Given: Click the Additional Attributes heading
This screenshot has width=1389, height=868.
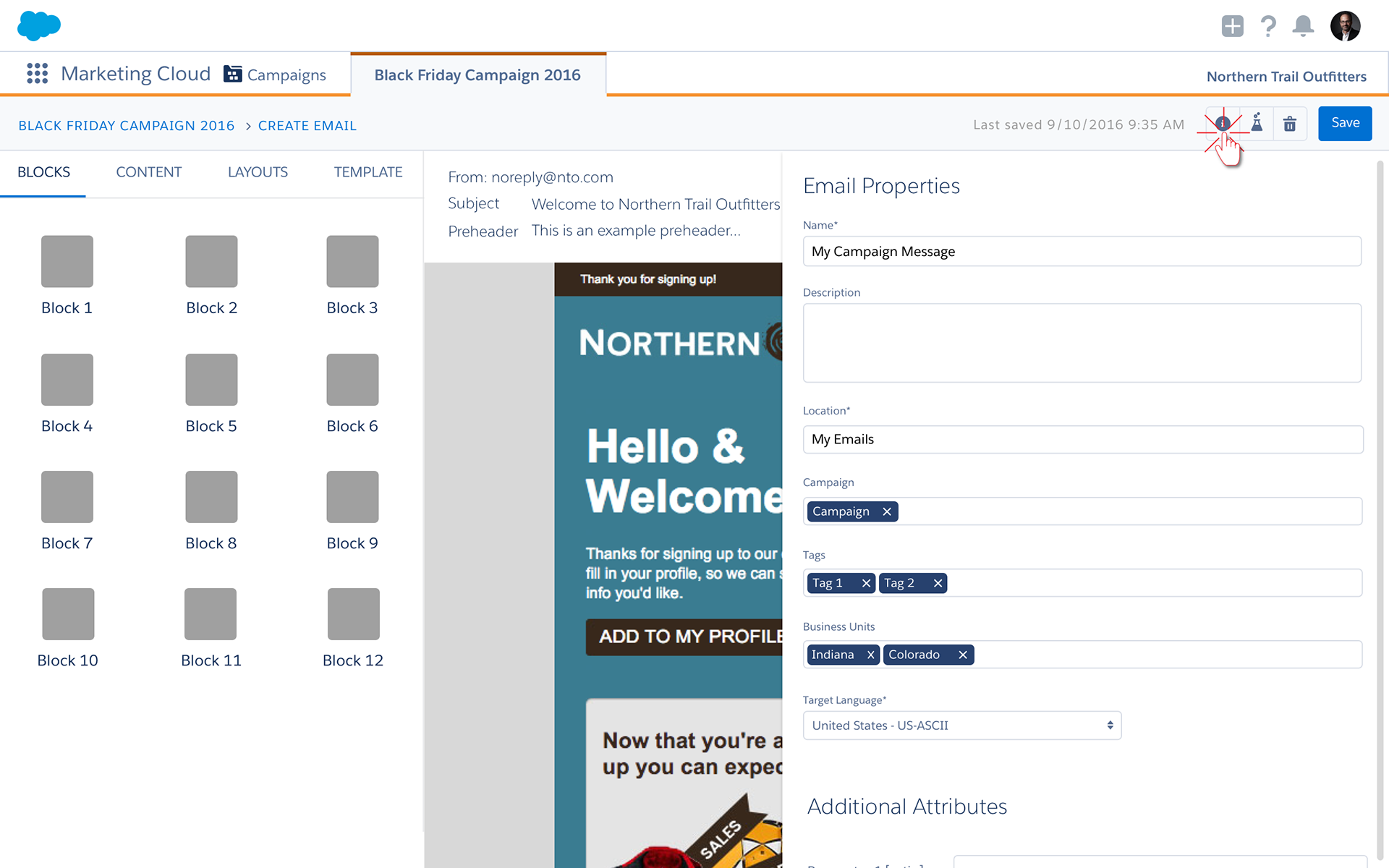Looking at the screenshot, I should pos(907,807).
